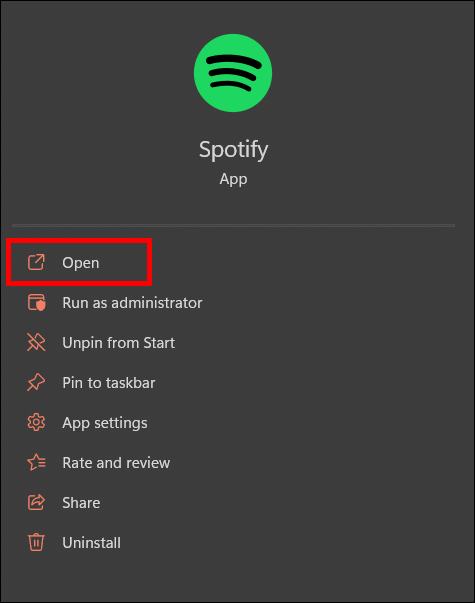Click the Spotify app name heading
This screenshot has height=603, width=475.
point(233,150)
